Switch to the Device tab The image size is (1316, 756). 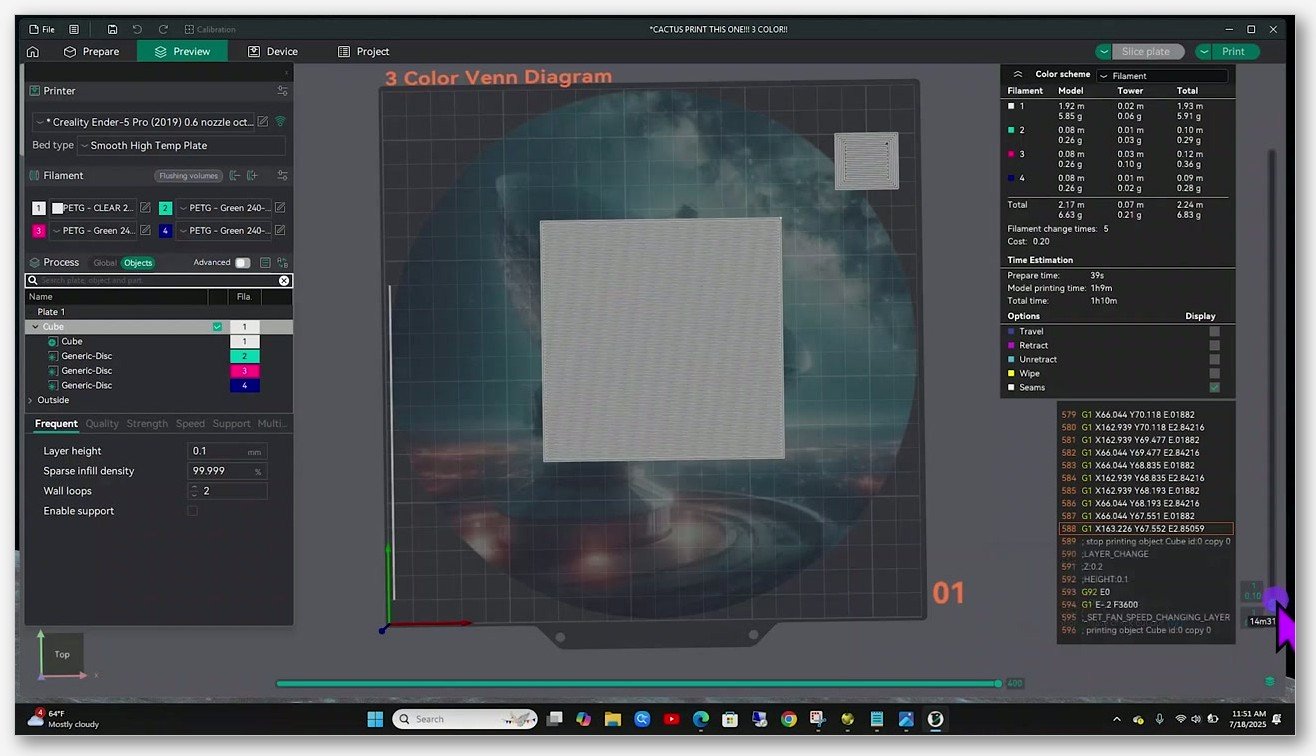click(273, 51)
